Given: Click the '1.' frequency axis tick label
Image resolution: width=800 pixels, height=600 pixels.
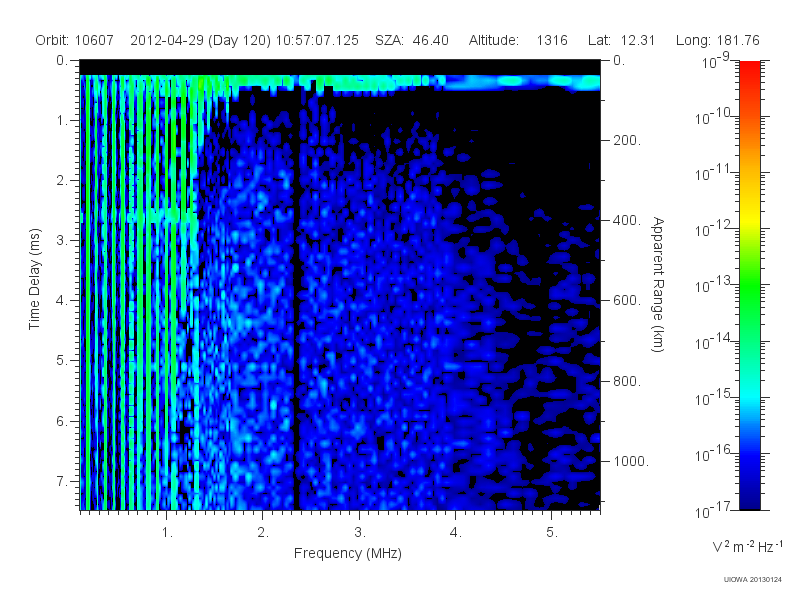Looking at the screenshot, I should (167, 533).
